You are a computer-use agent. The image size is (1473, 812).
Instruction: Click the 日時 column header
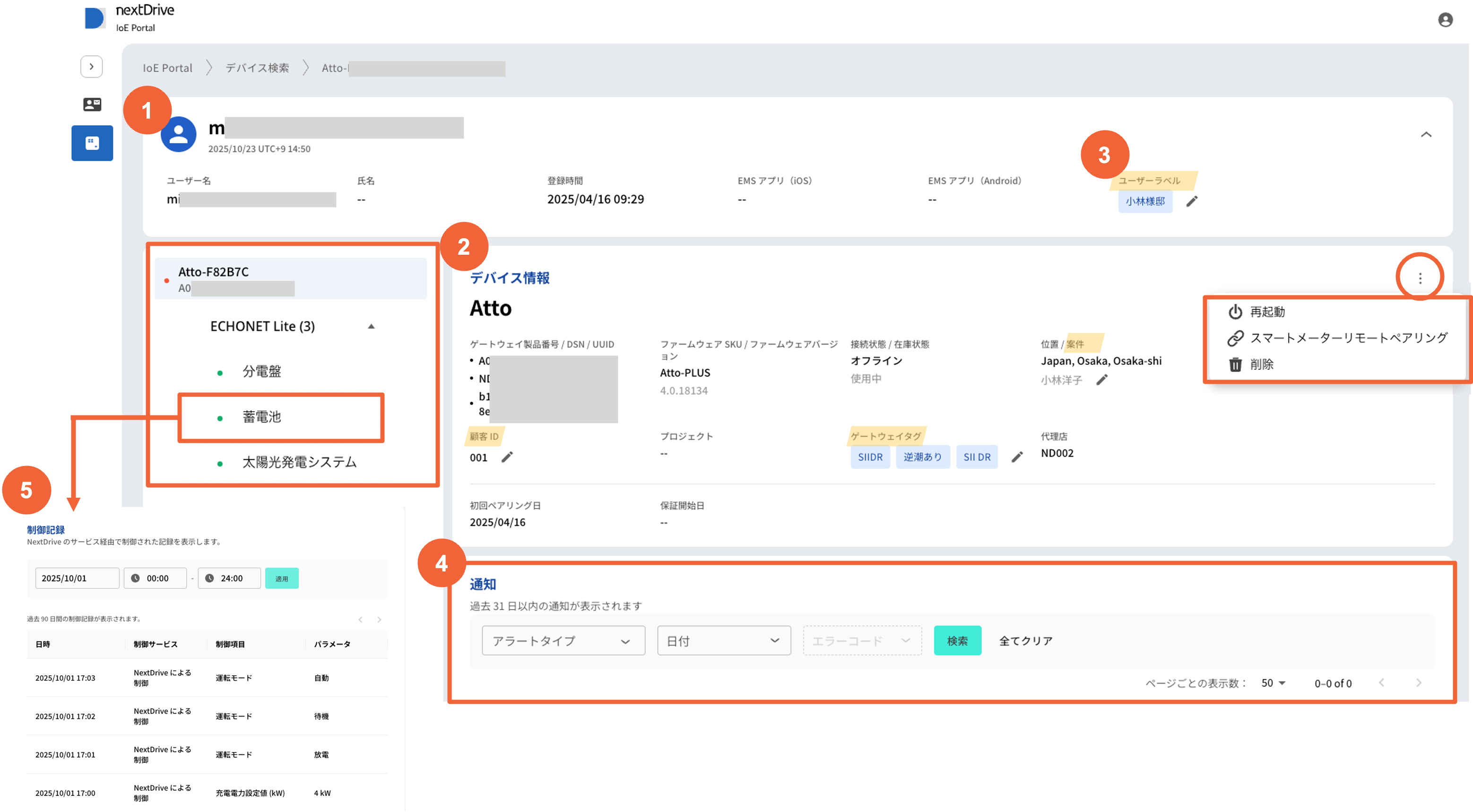[43, 644]
